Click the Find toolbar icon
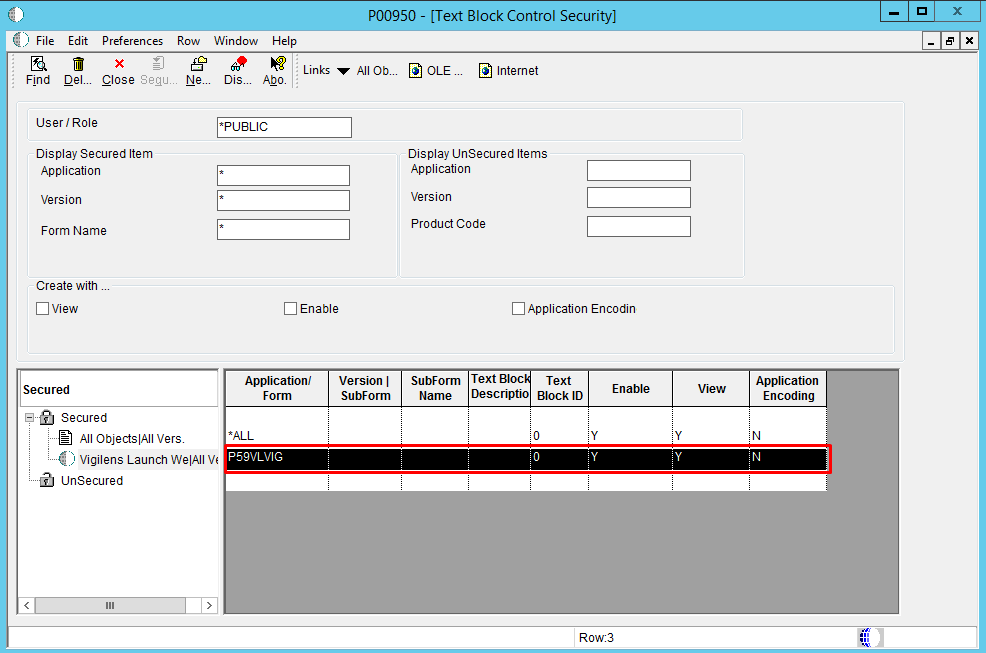Screen dimensions: 986x653 (38, 64)
